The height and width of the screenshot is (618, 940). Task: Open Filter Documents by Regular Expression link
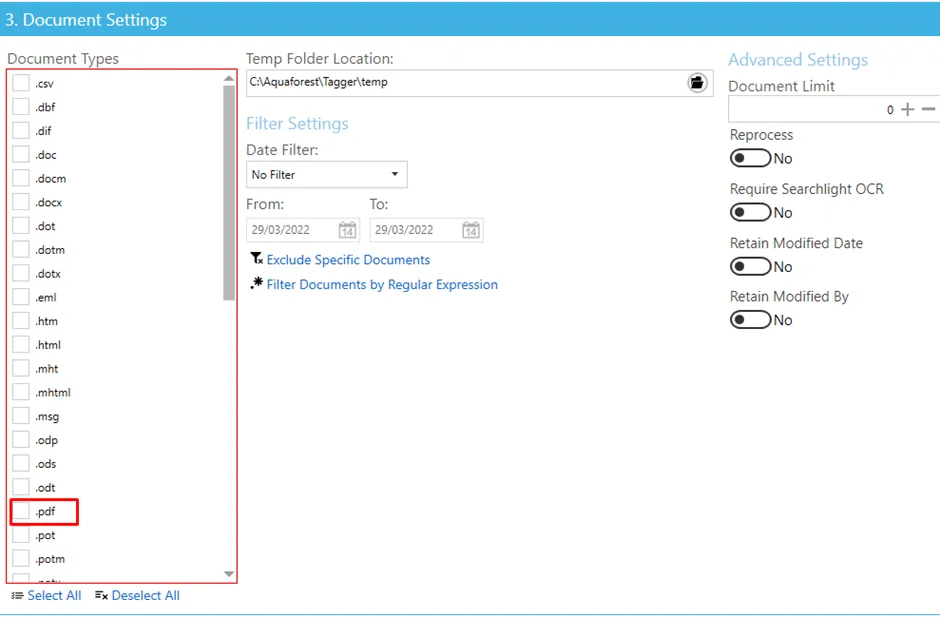(382, 285)
